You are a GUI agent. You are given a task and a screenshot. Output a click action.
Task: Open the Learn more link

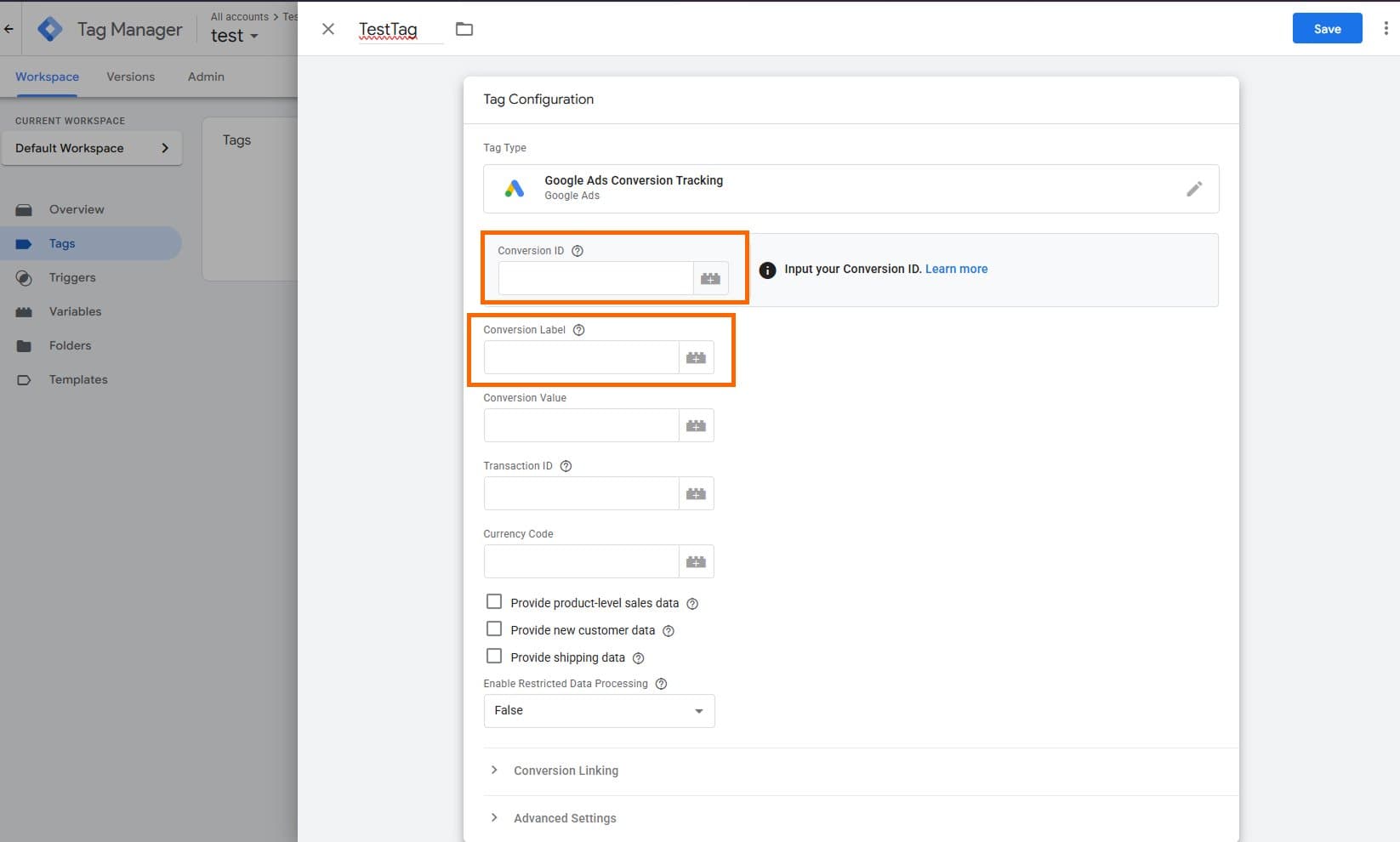tap(956, 269)
